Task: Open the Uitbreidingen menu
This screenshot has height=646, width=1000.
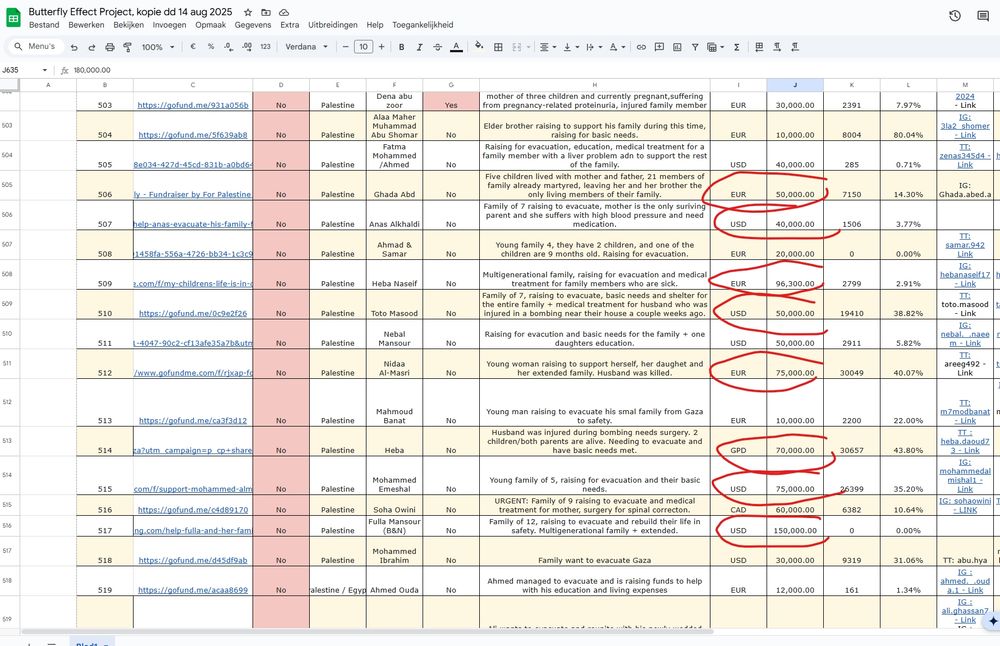Action: (332, 25)
